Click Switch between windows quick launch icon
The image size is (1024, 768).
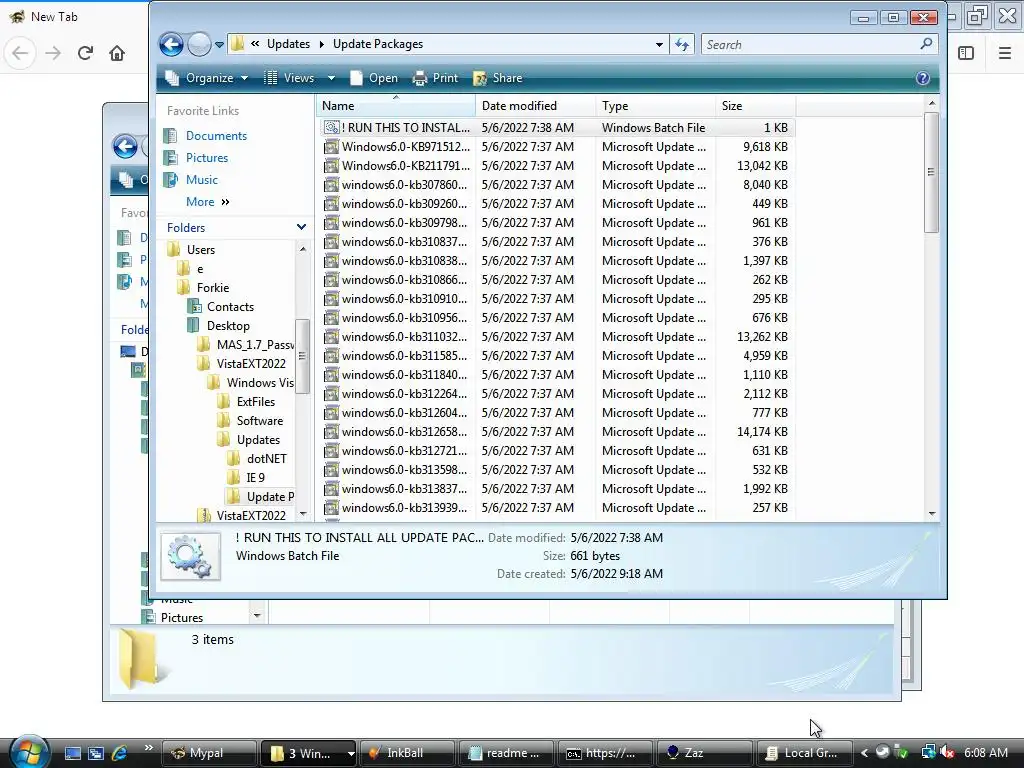coord(96,753)
